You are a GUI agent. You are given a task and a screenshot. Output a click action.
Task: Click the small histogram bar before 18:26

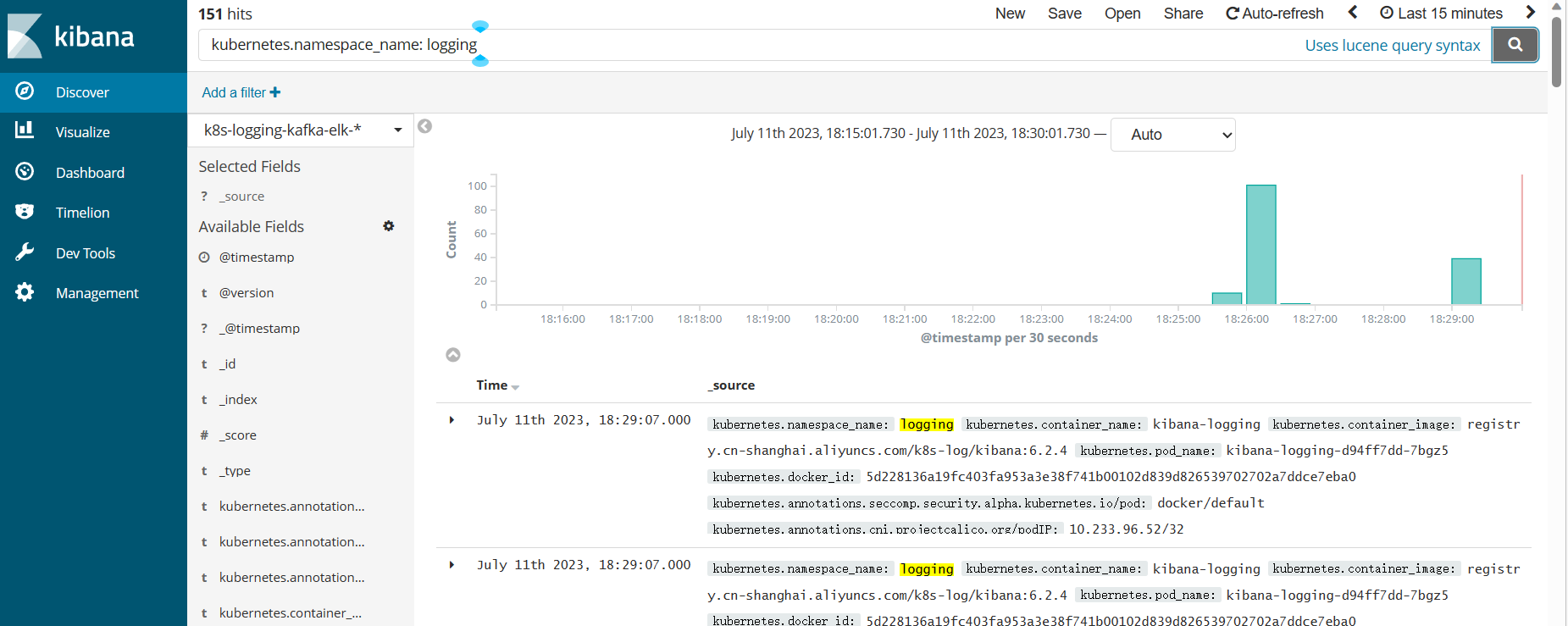[1227, 298]
